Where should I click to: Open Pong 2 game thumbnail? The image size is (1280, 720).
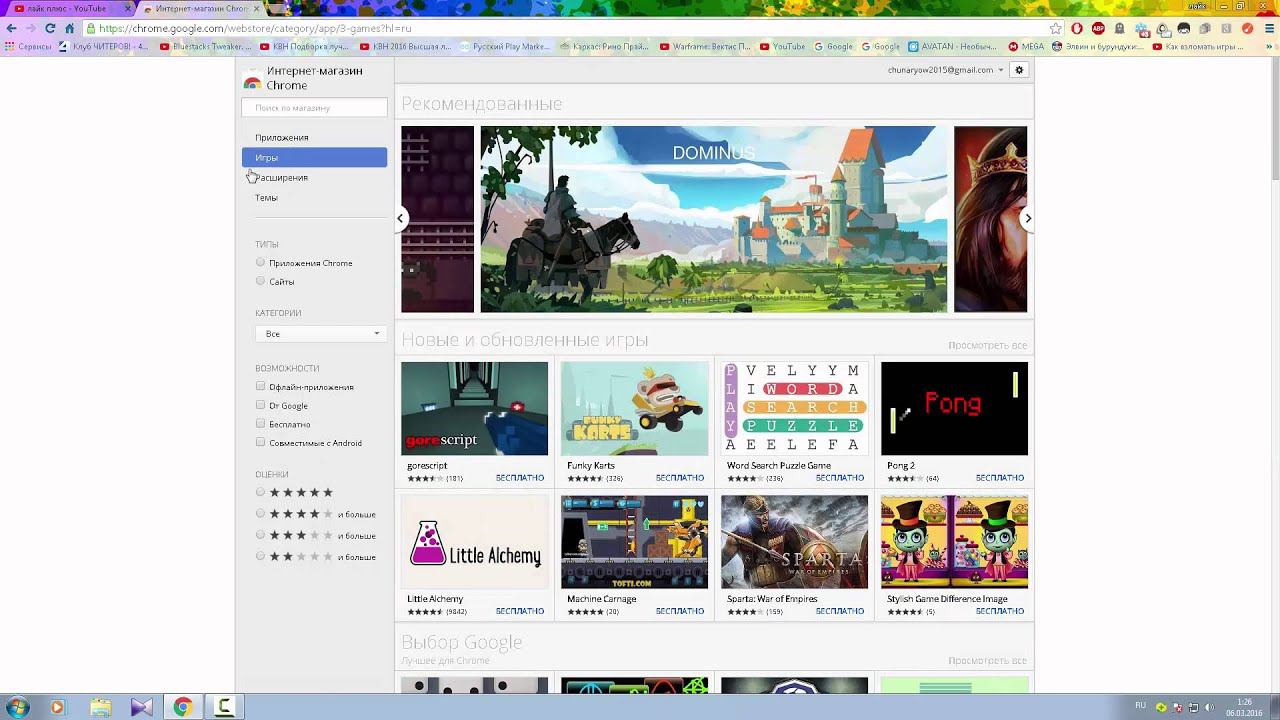954,409
